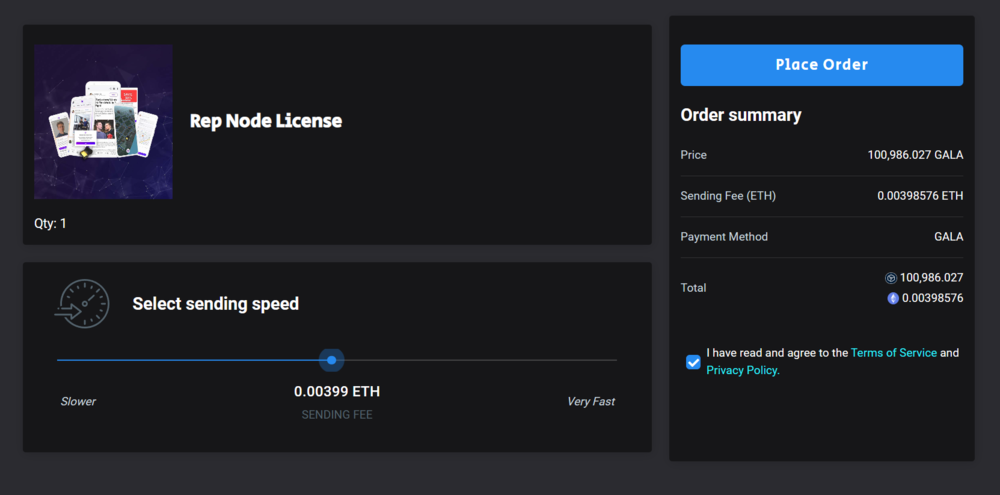
Task: Click the '0.00398576 ETH' sending fee amount
Action: [x=920, y=196]
